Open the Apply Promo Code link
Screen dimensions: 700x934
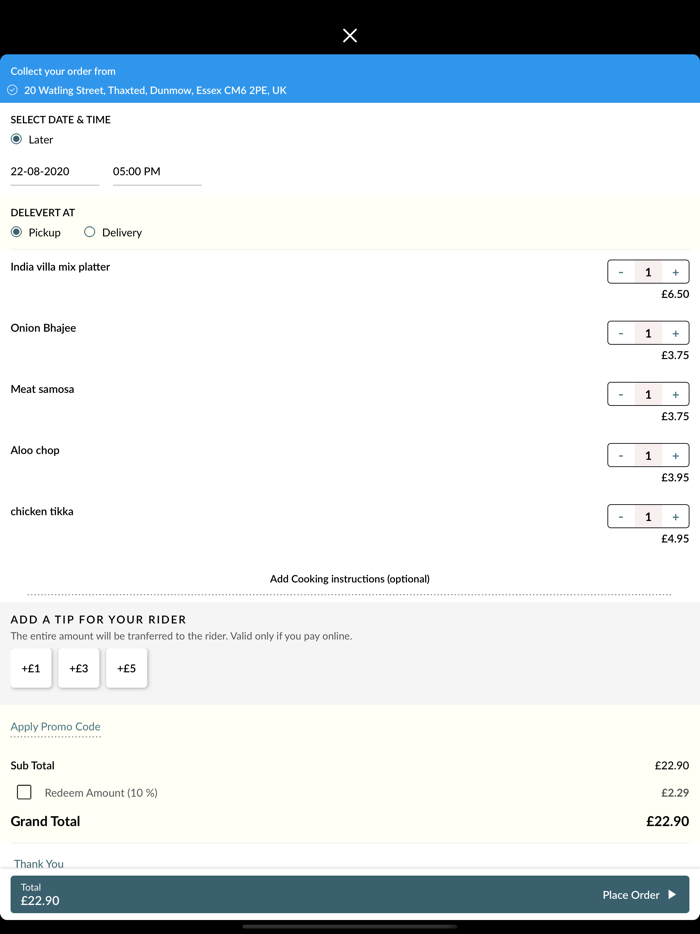pyautogui.click(x=55, y=727)
